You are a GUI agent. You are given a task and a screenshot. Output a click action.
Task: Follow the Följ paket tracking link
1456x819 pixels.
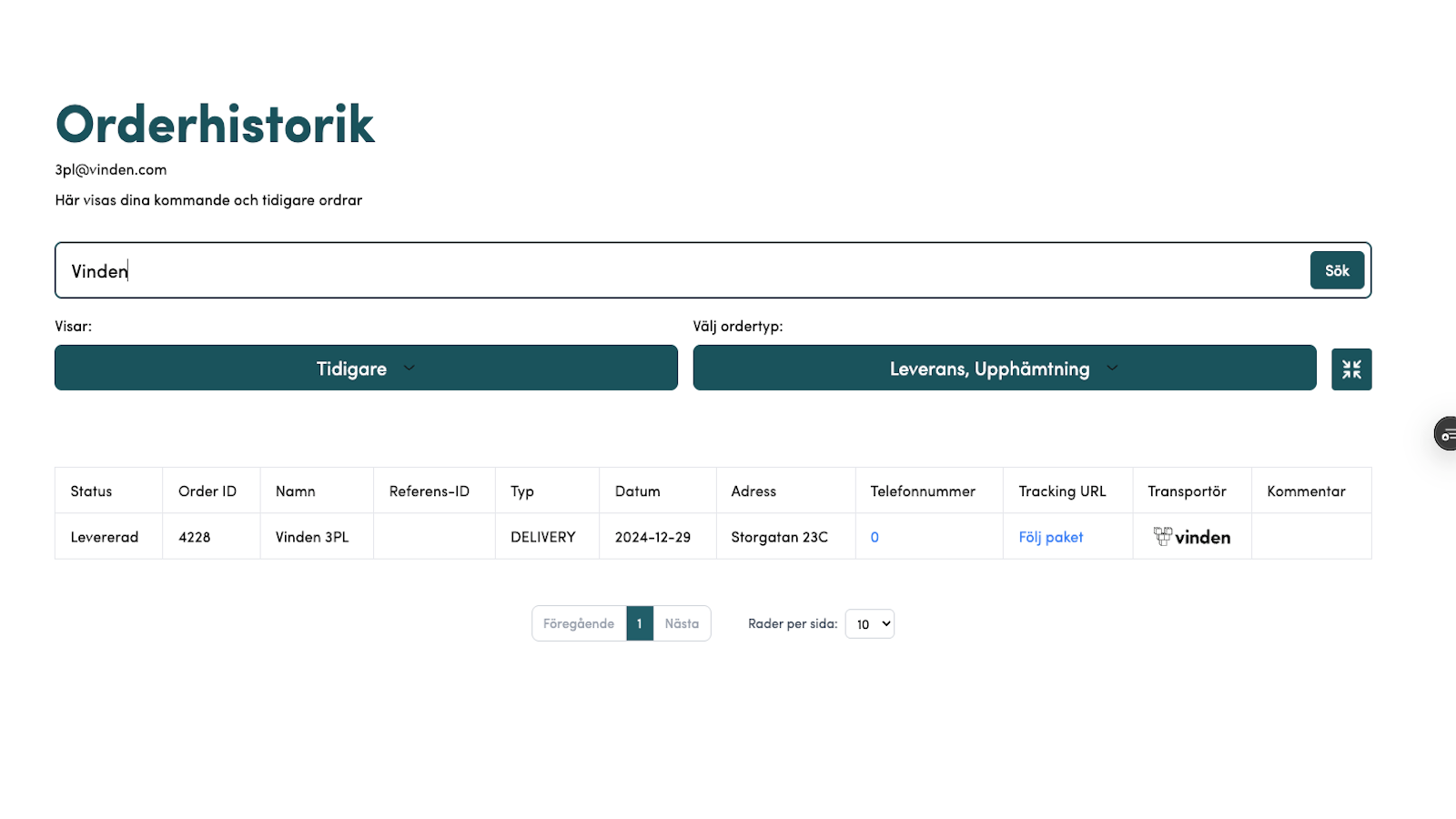click(1051, 537)
